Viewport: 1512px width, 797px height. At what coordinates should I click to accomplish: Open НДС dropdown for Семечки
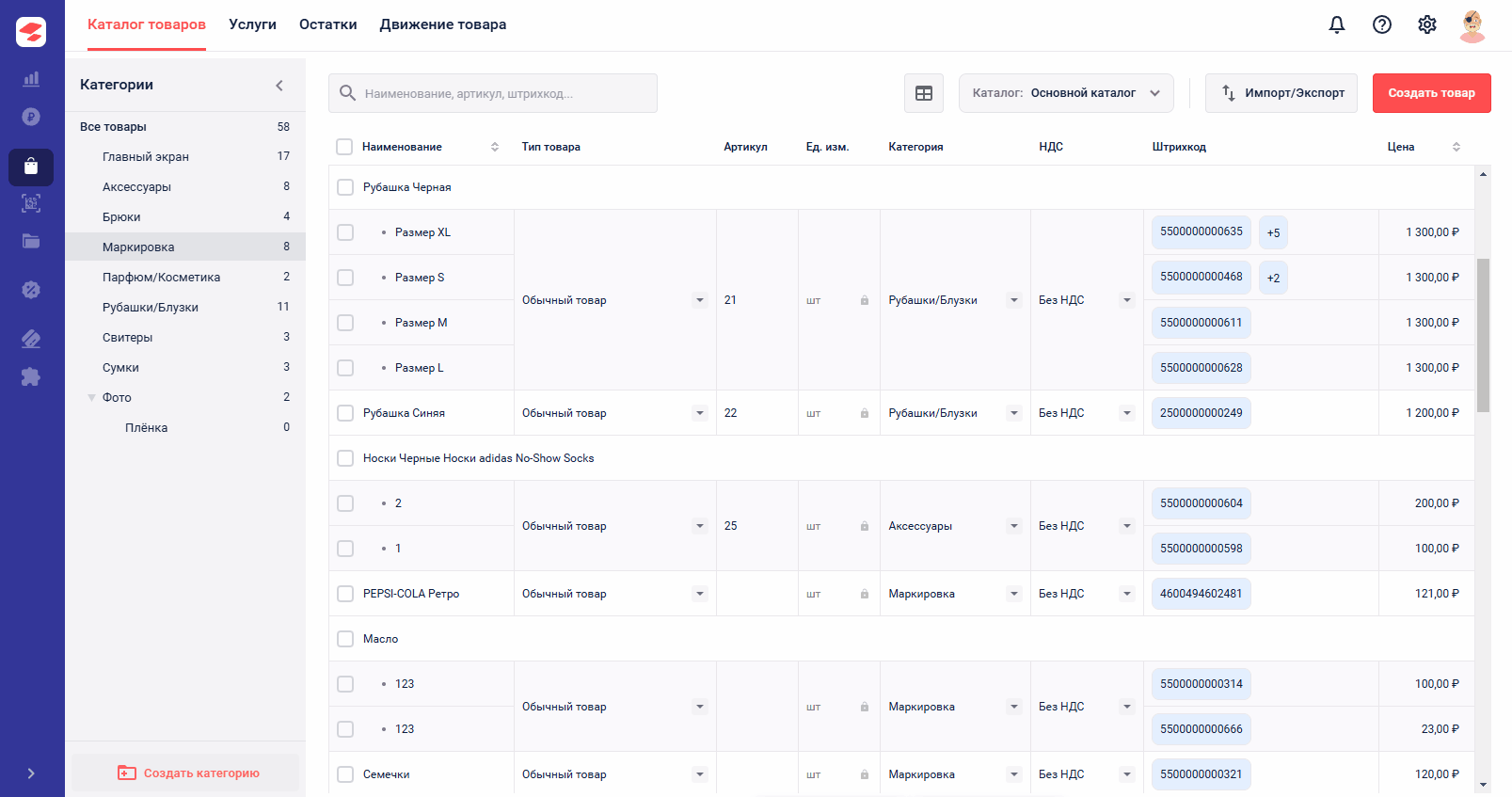pos(1127,774)
